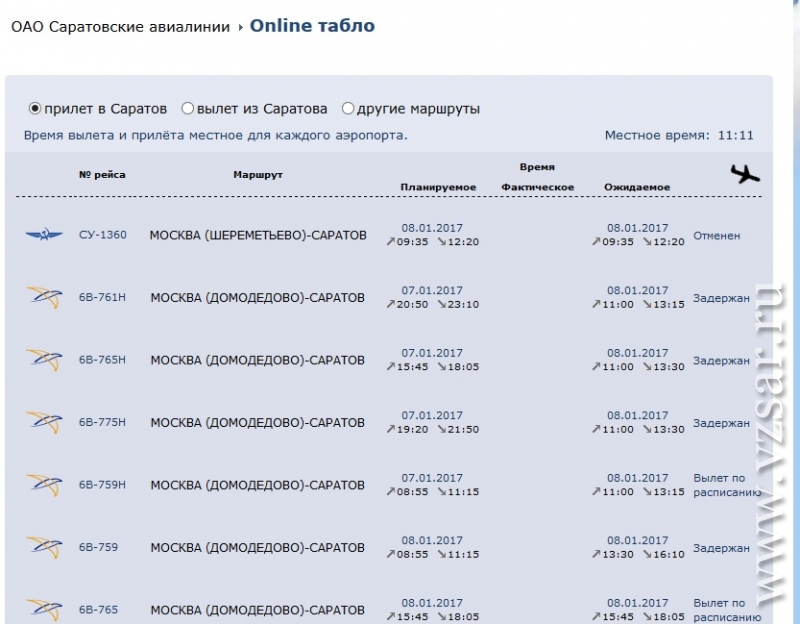Click the "Задержан" status for 6В-765Н

pos(721,361)
